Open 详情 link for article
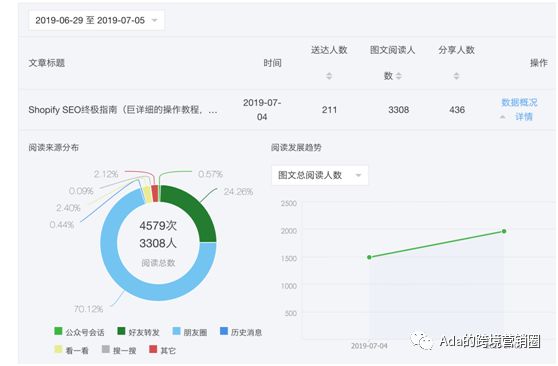This screenshot has height=366, width=558. 524,117
